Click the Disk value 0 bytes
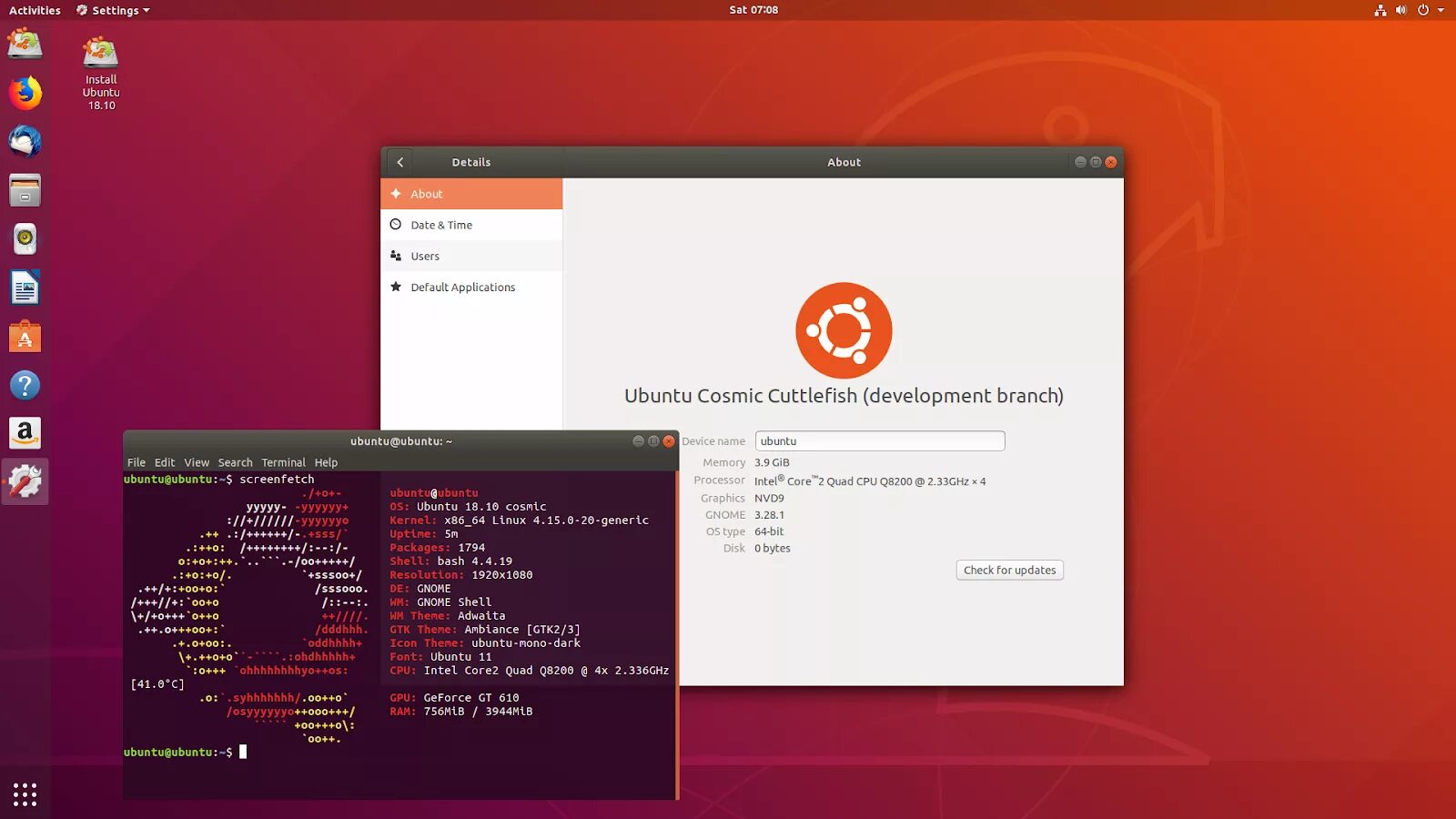1456x819 pixels. tap(773, 548)
